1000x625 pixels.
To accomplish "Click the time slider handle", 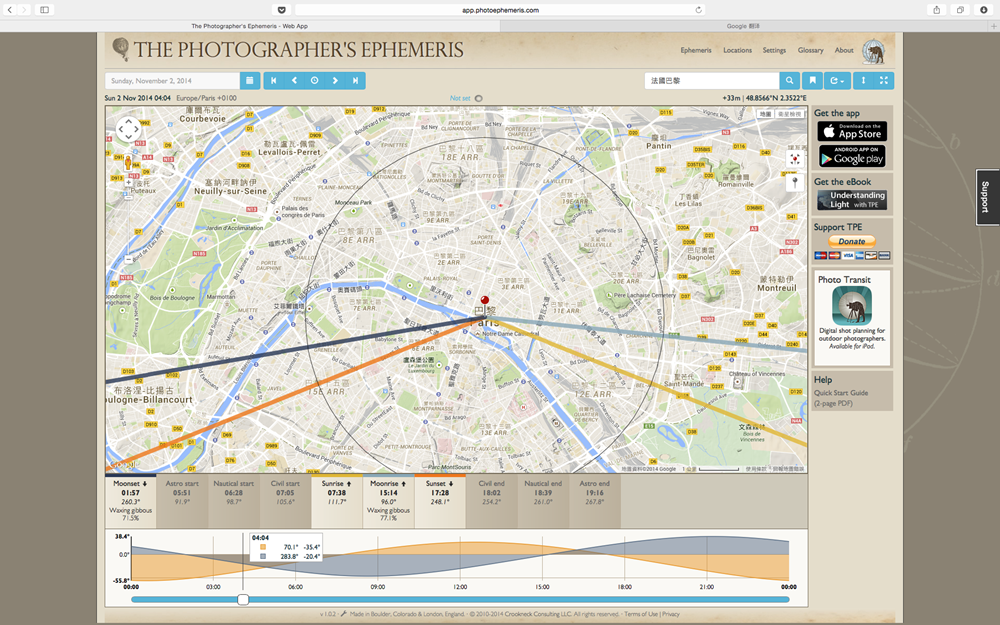I will [243, 599].
